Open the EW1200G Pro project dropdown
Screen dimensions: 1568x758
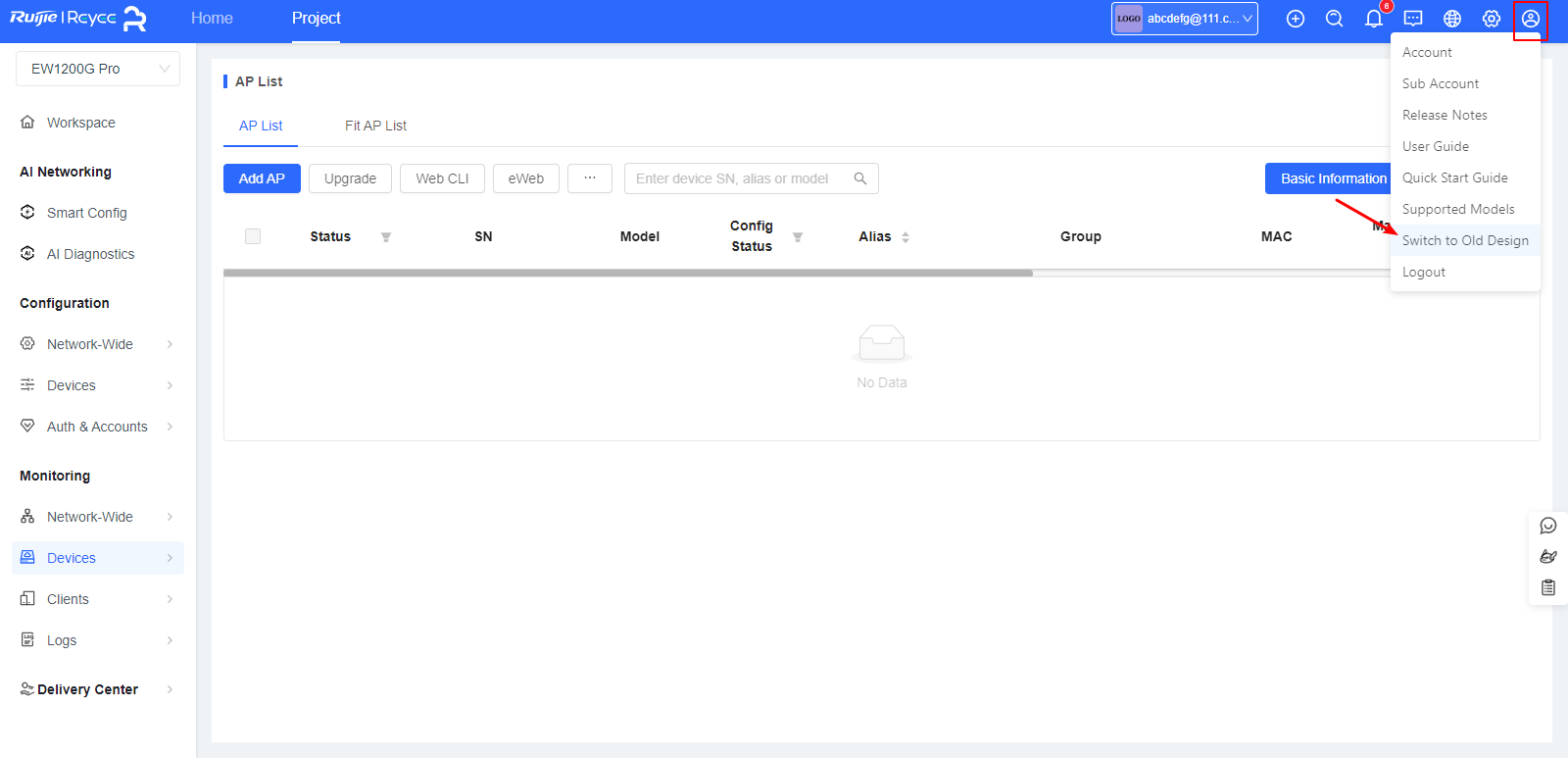(98, 69)
